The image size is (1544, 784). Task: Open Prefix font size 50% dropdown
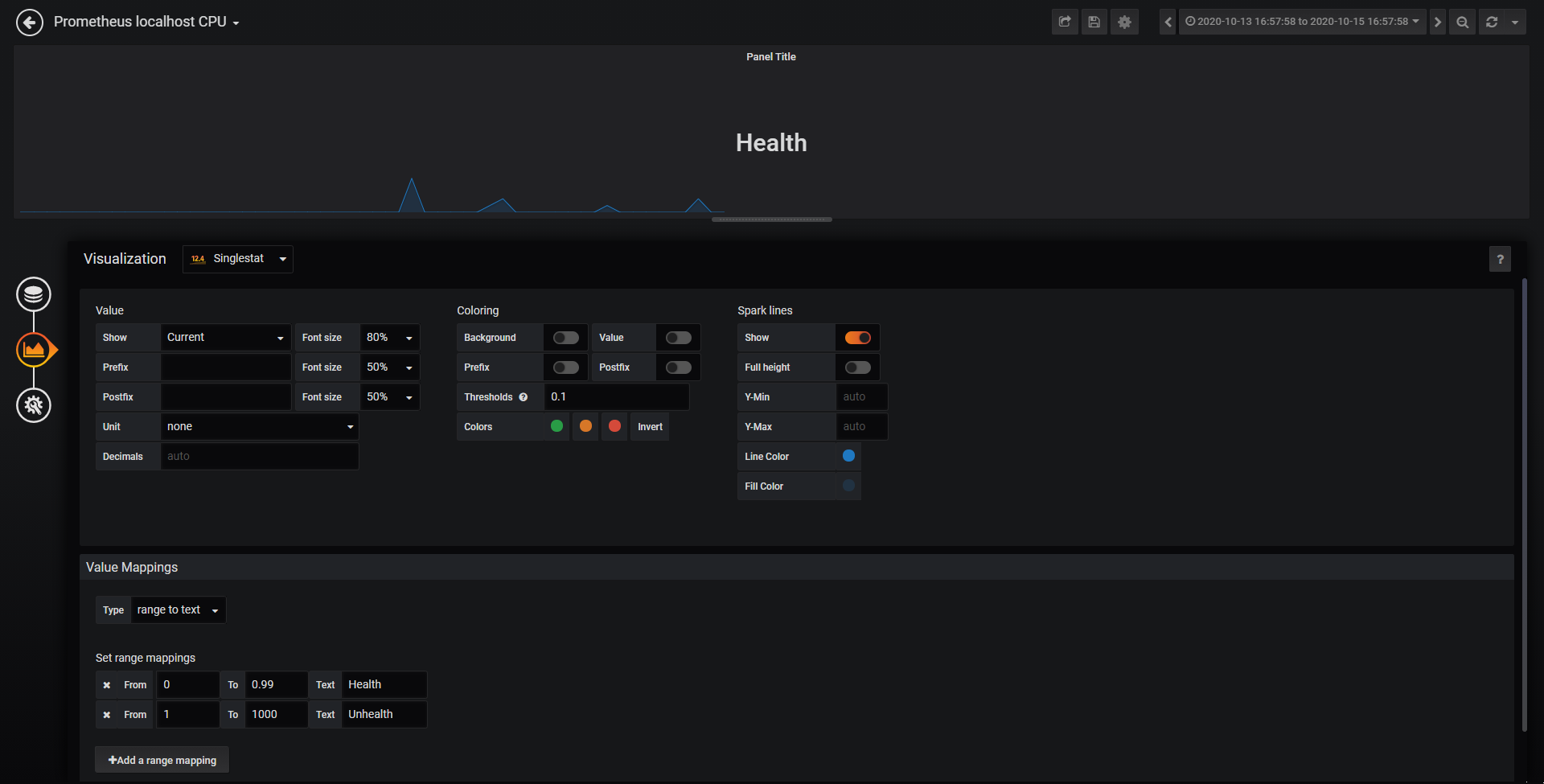pyautogui.click(x=390, y=367)
